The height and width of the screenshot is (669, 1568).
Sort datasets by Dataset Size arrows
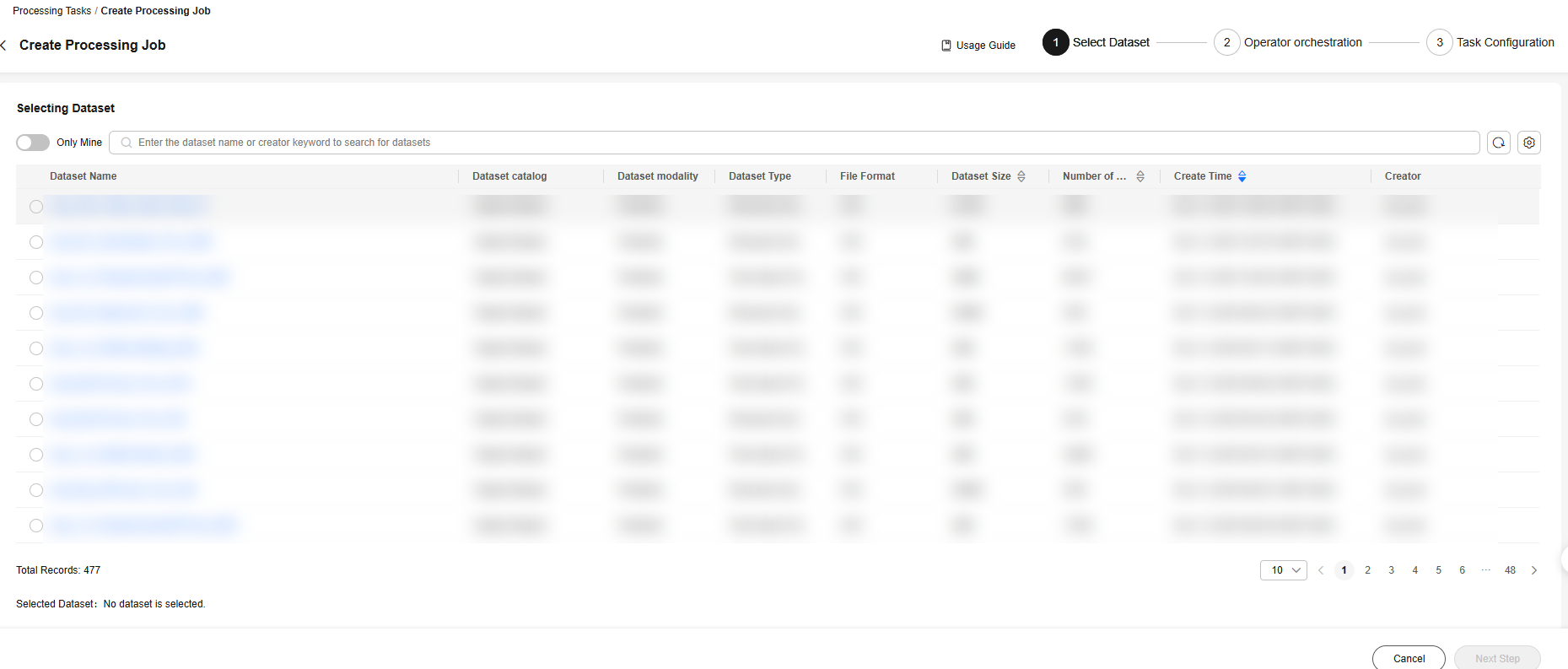(1021, 176)
